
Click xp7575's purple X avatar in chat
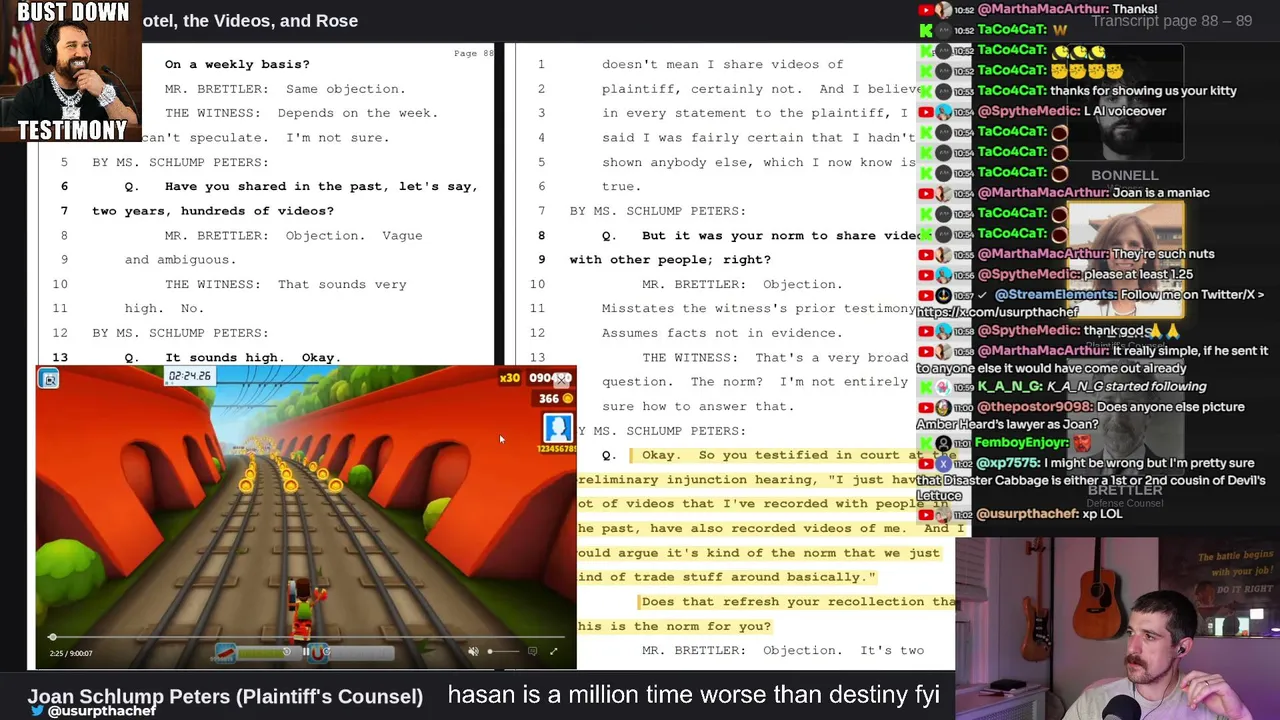(x=944, y=464)
